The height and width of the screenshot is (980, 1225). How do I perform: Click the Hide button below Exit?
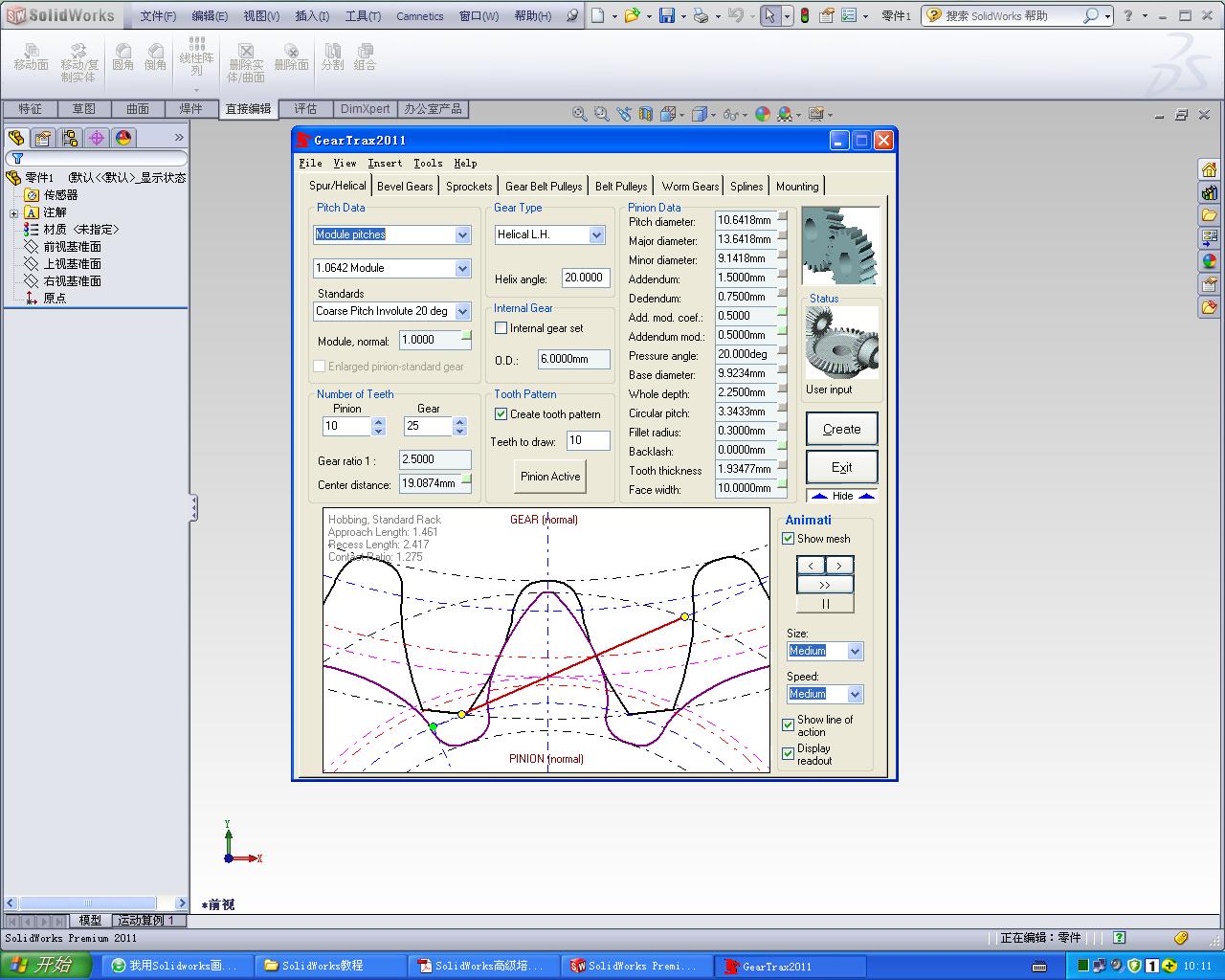coord(842,496)
